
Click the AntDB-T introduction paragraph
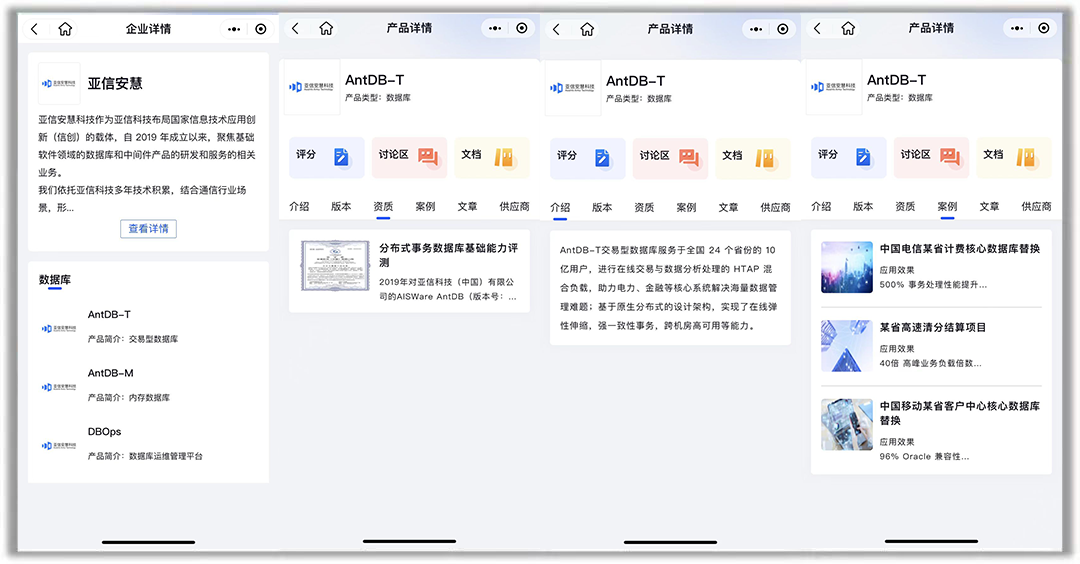668,288
